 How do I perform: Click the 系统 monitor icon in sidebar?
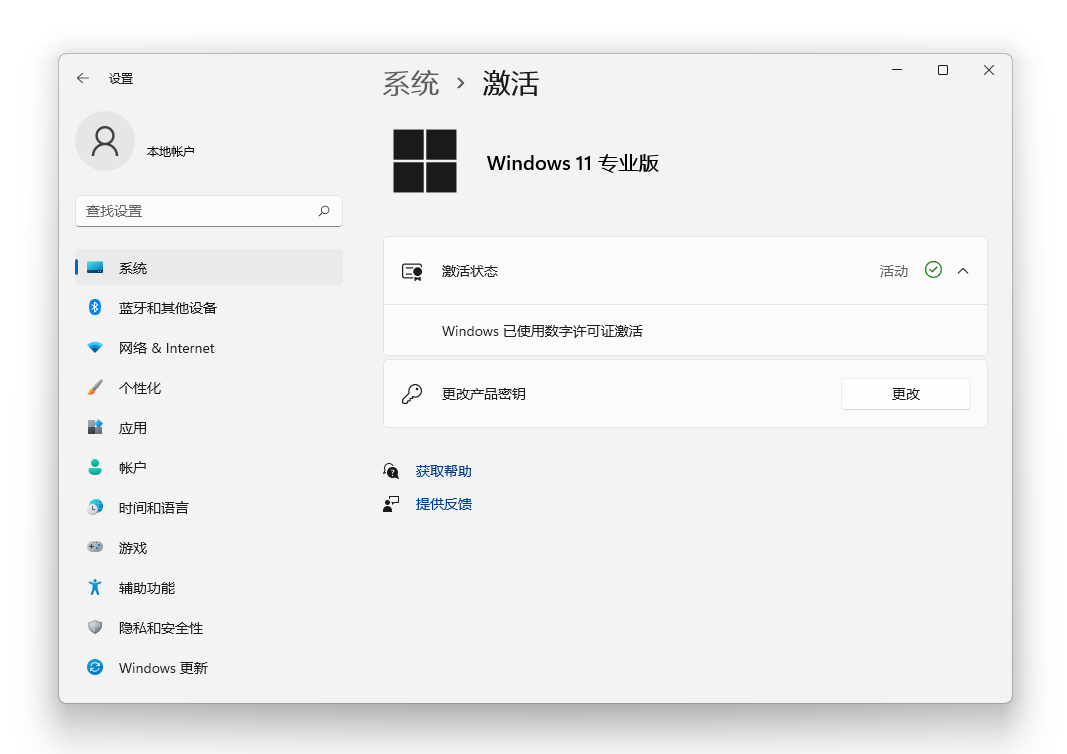[95, 267]
